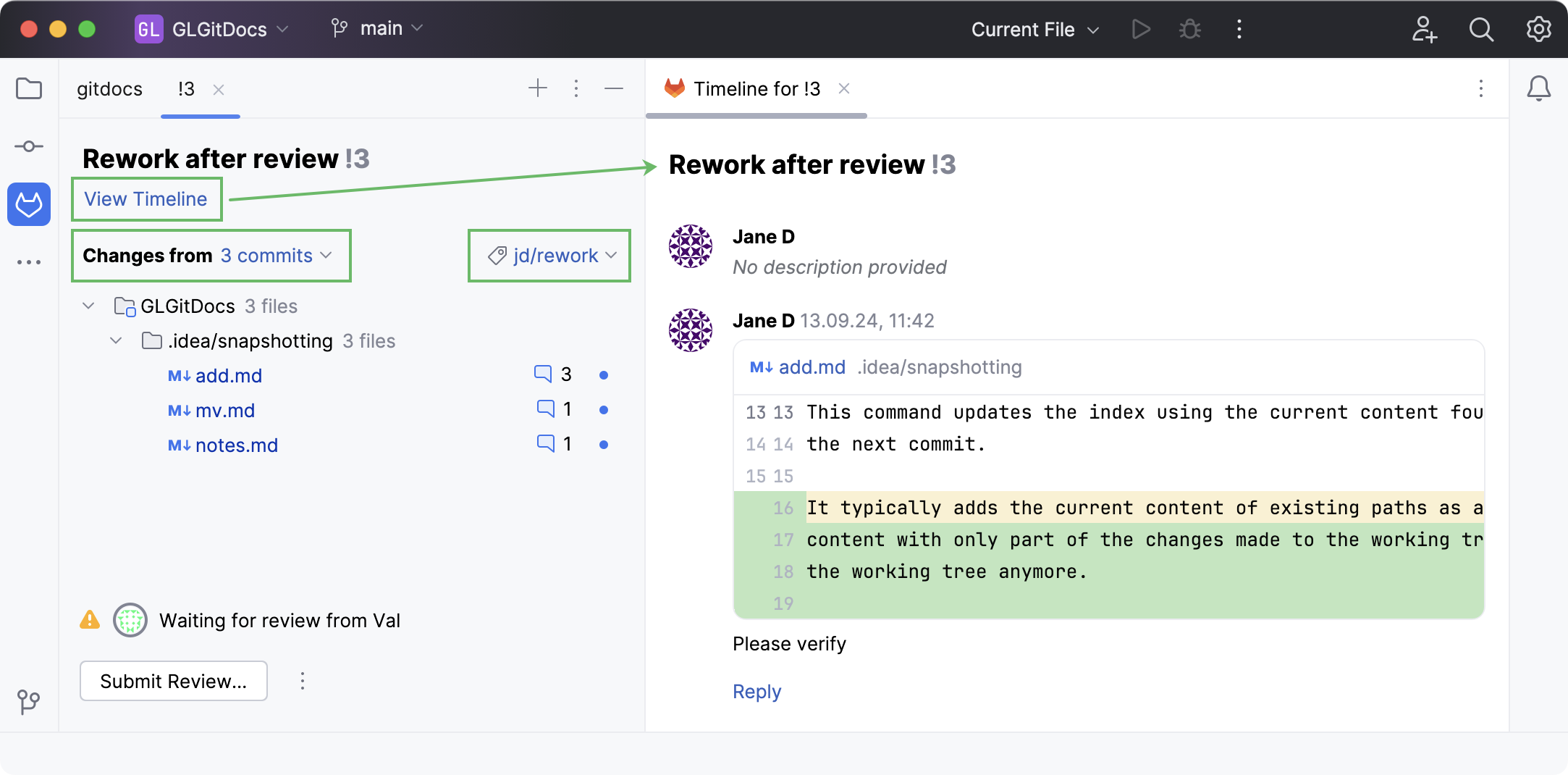Image resolution: width=1568 pixels, height=775 pixels.
Task: Collapse the .idea/snapshotting folder
Action: point(116,340)
